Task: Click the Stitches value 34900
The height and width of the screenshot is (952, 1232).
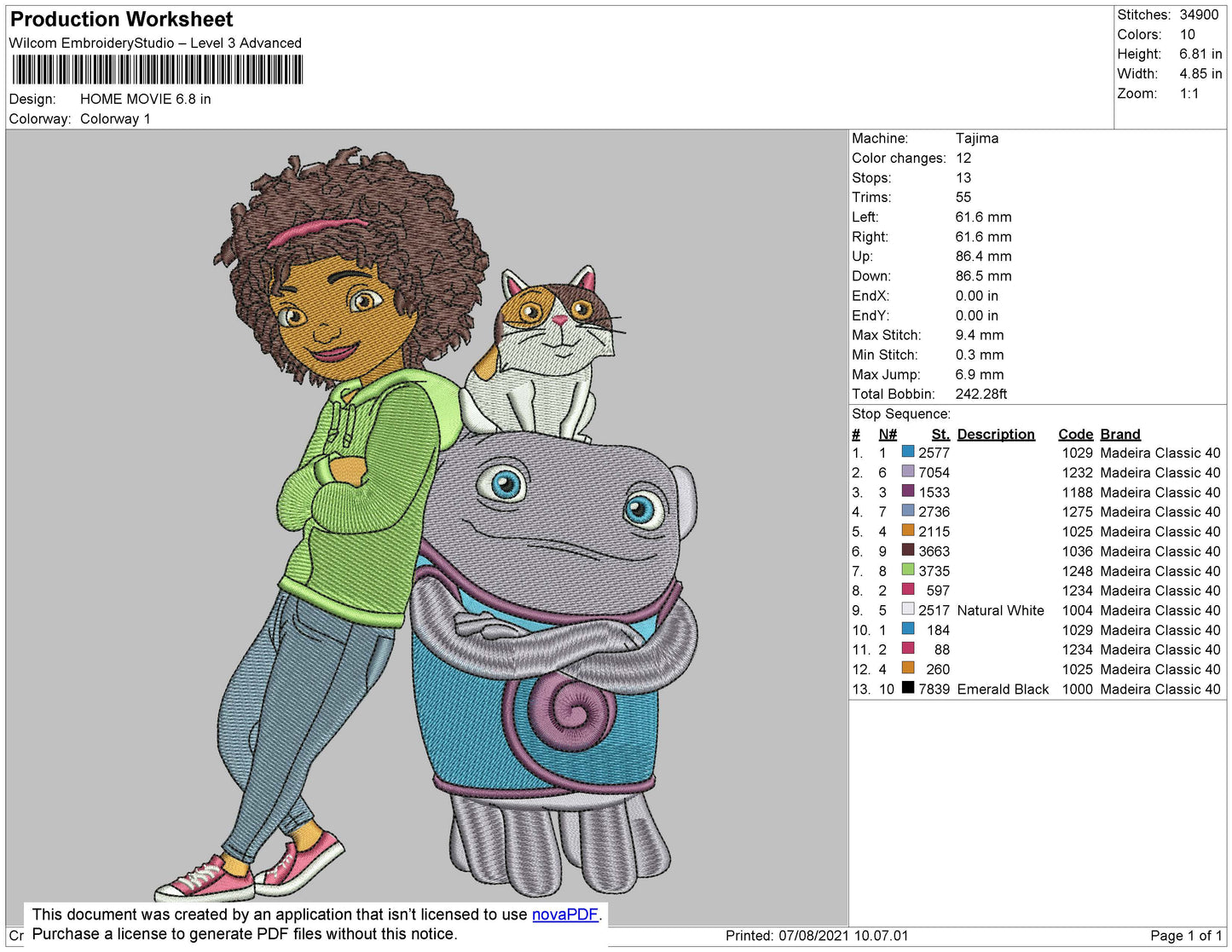Action: pos(1199,14)
